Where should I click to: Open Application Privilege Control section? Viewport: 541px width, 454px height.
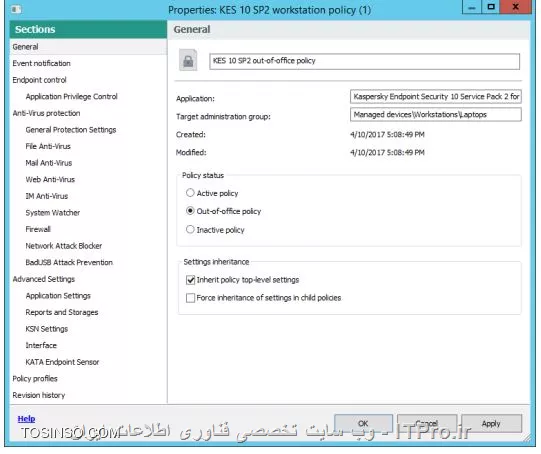pyautogui.click(x=71, y=97)
